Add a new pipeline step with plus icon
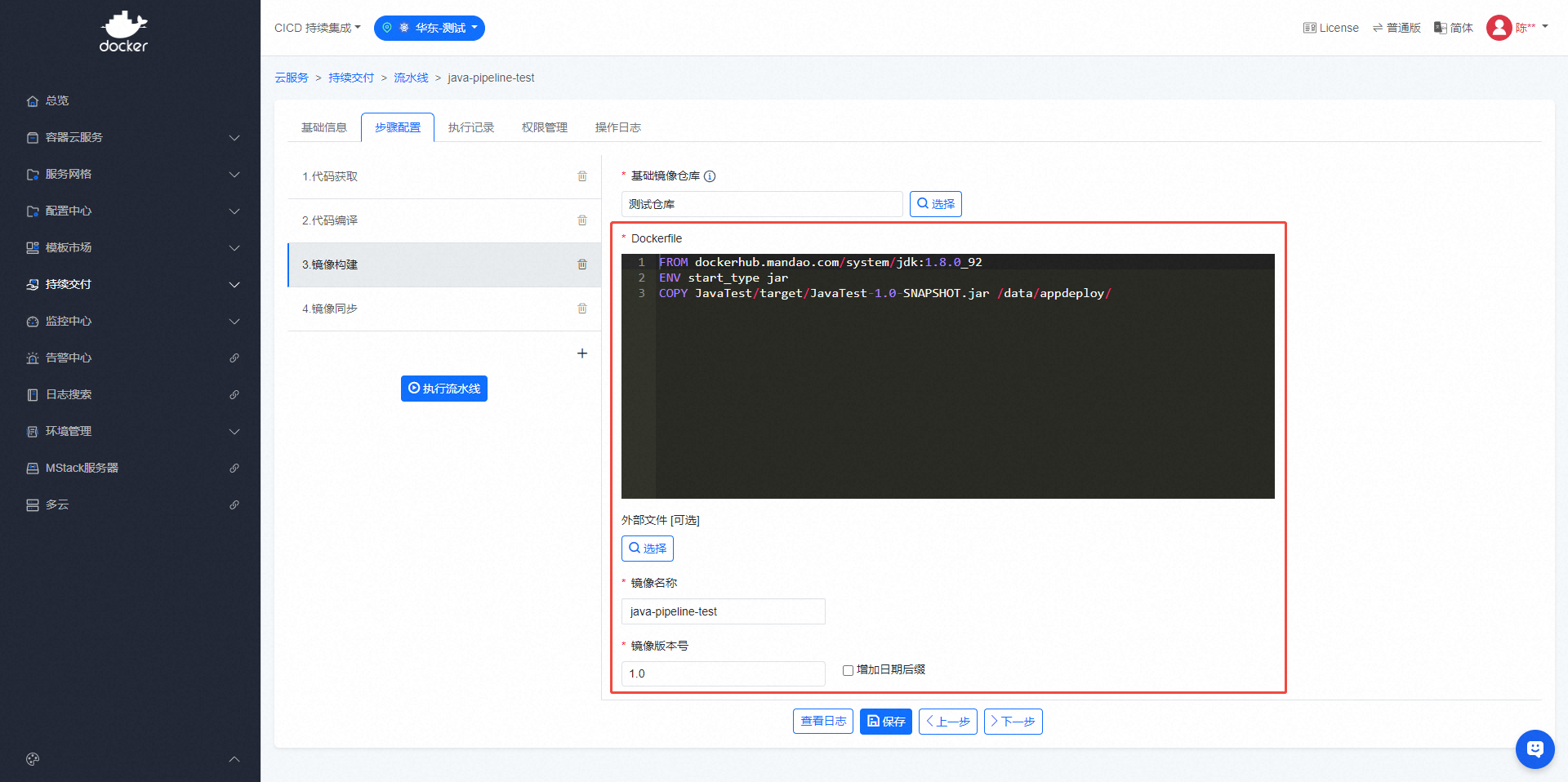Image resolution: width=1568 pixels, height=782 pixels. tap(582, 353)
